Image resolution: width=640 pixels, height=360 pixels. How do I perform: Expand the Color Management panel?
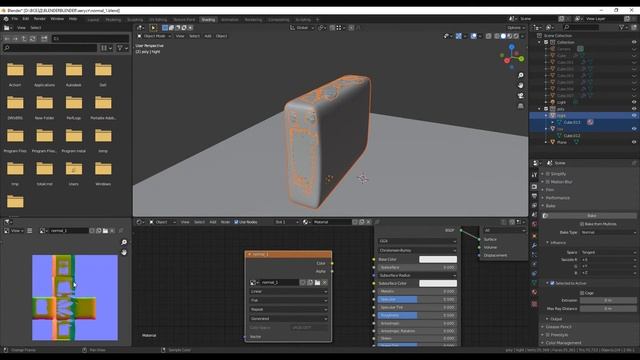pos(563,343)
